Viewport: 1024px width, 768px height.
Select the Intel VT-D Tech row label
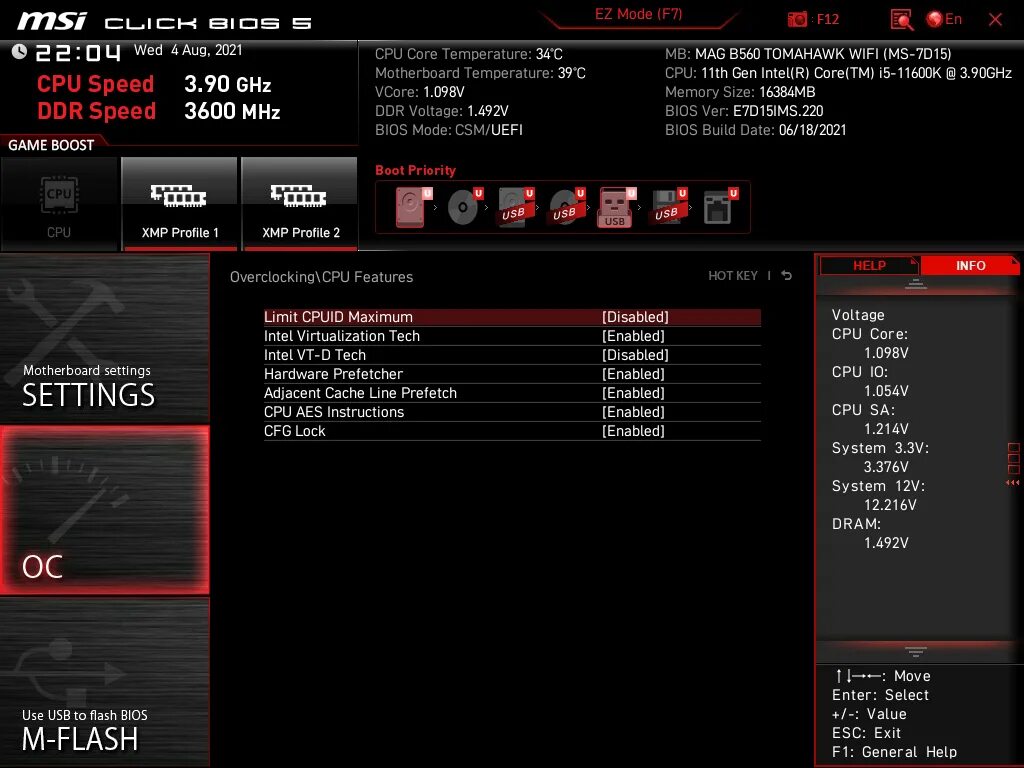[315, 355]
